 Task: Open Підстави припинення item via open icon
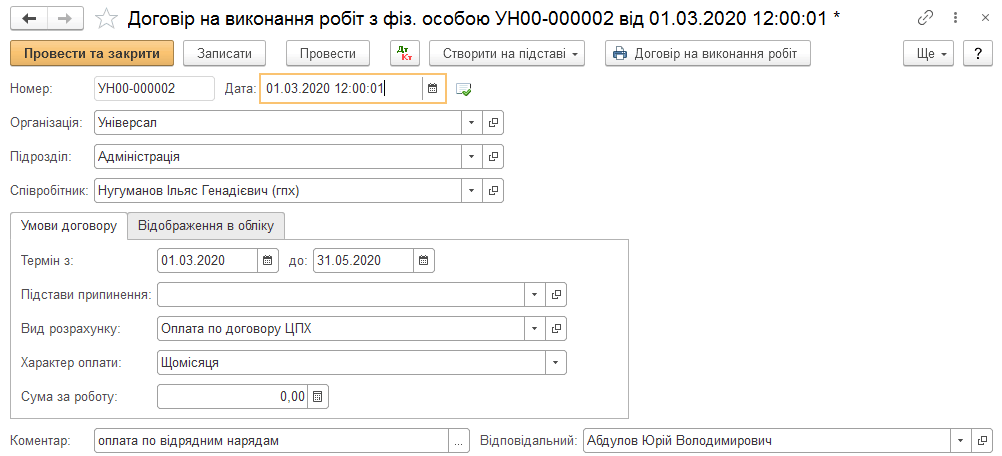point(556,294)
